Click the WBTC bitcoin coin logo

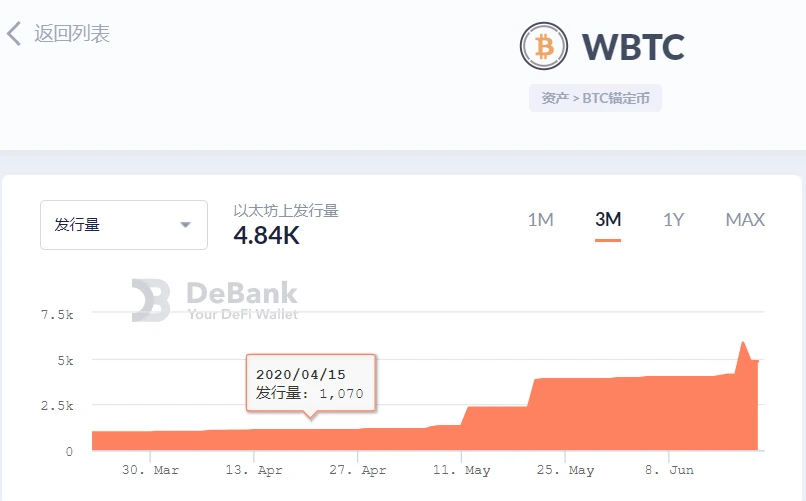(x=543, y=46)
